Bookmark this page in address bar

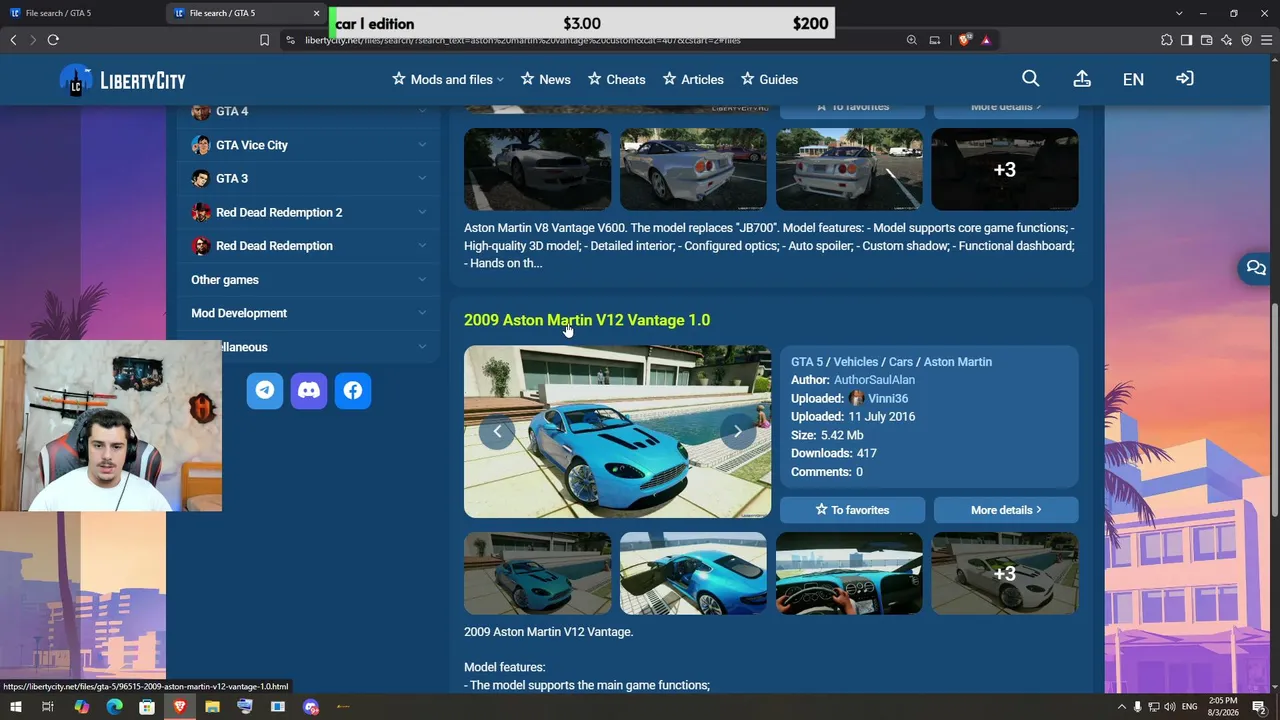click(x=264, y=40)
